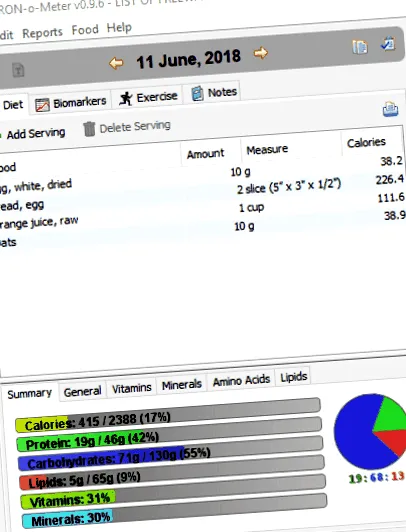Click the Minerals 30% progress bar
This screenshot has height=532, width=406.
(175, 512)
